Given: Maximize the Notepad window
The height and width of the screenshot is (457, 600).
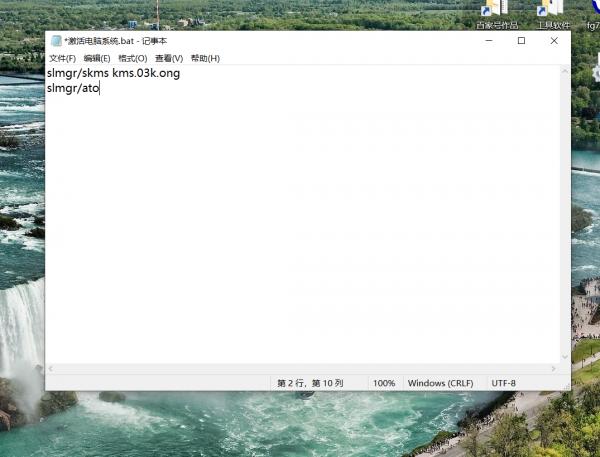Looking at the screenshot, I should pyautogui.click(x=521, y=41).
